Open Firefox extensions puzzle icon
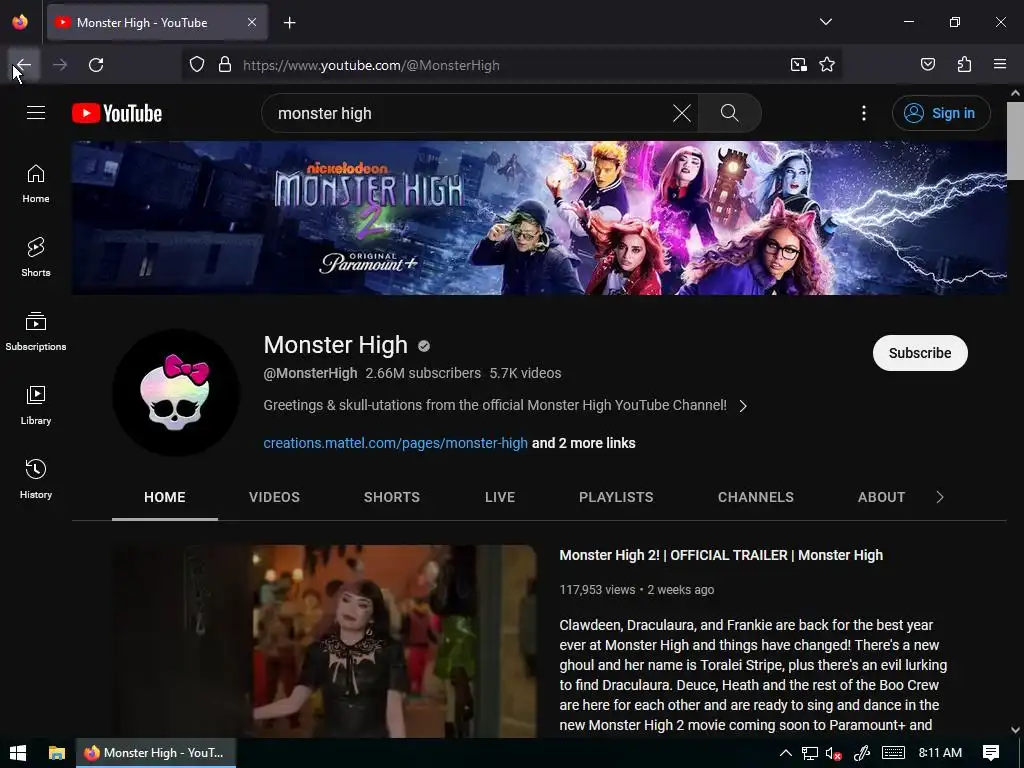The height and width of the screenshot is (768, 1024). pos(964,65)
